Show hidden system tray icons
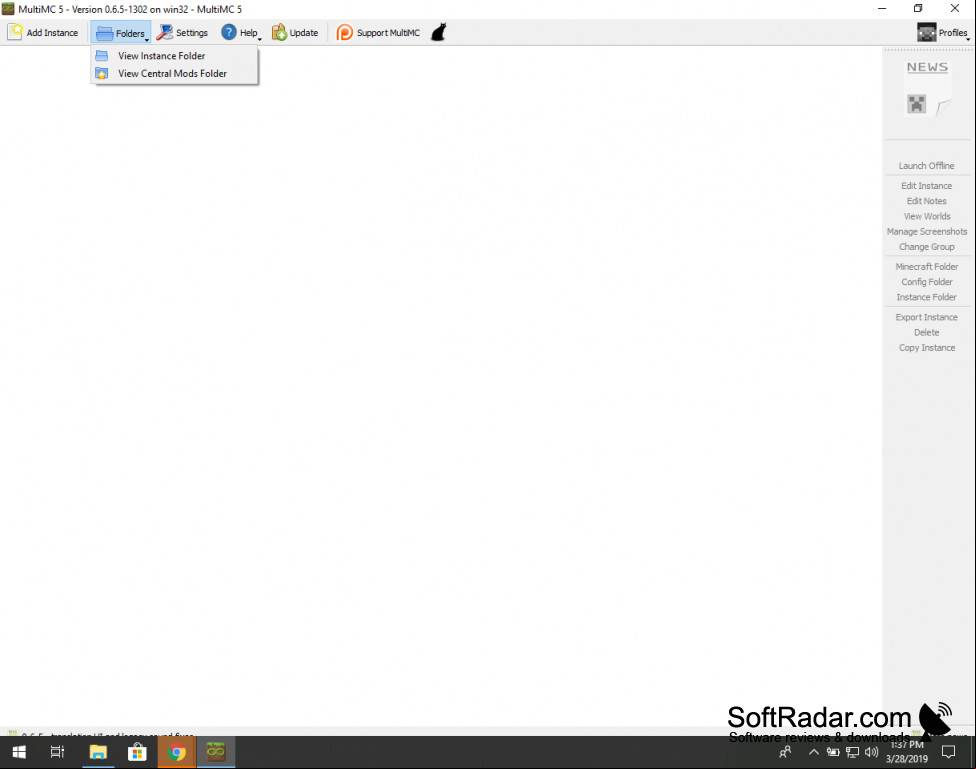The image size is (976, 769). tap(814, 752)
